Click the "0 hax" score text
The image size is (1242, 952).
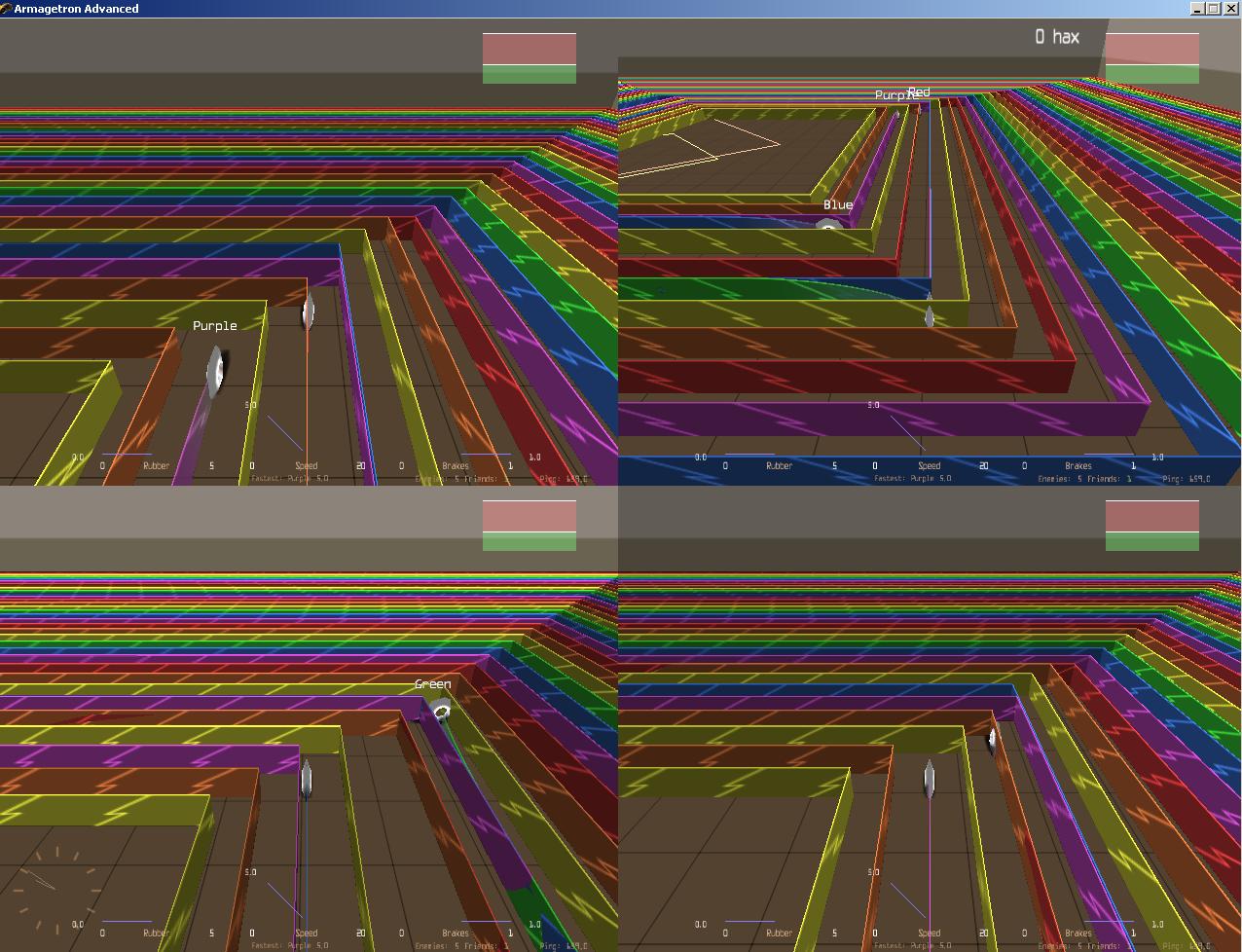pos(1056,37)
